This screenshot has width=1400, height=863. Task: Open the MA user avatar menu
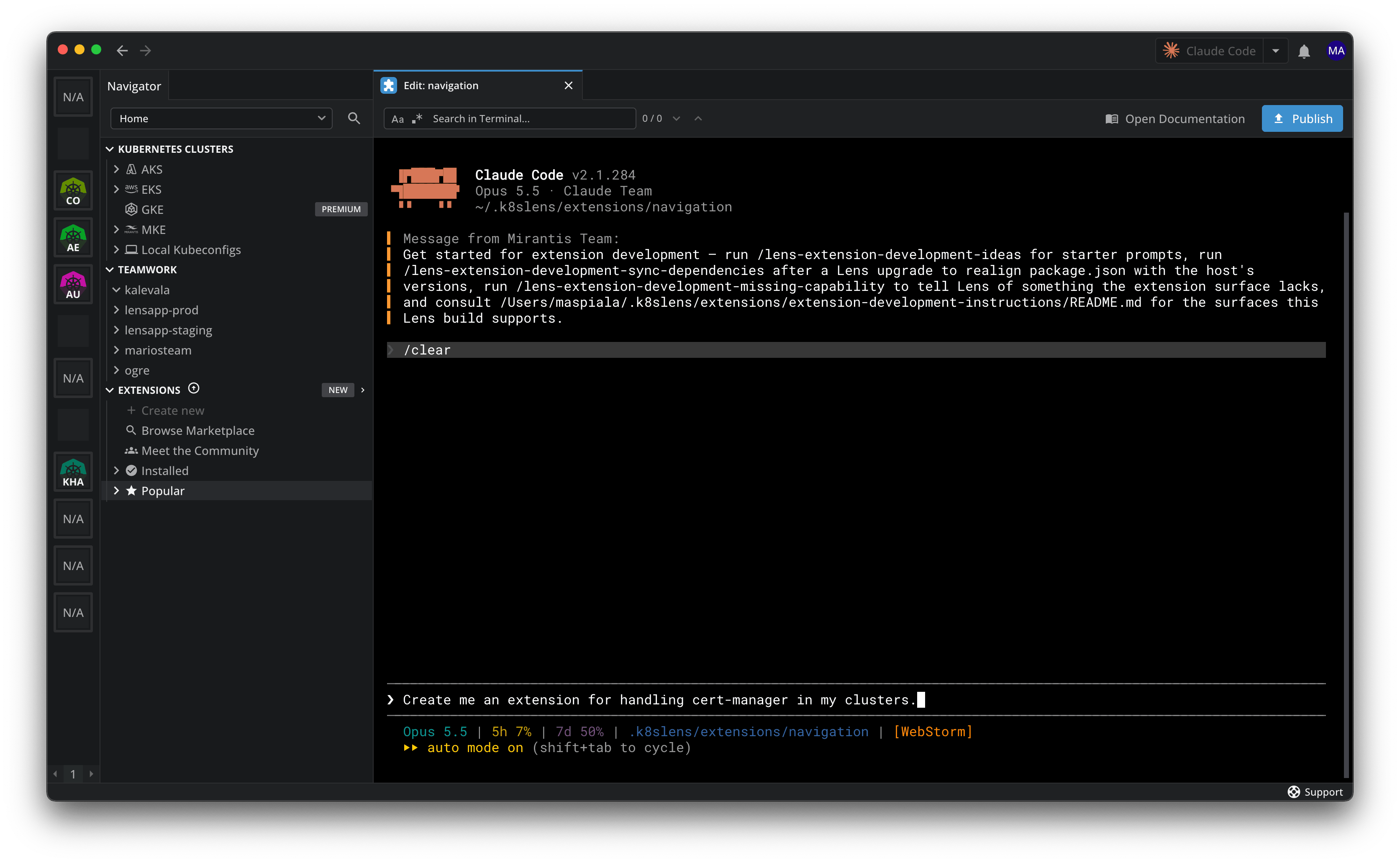pyautogui.click(x=1336, y=51)
